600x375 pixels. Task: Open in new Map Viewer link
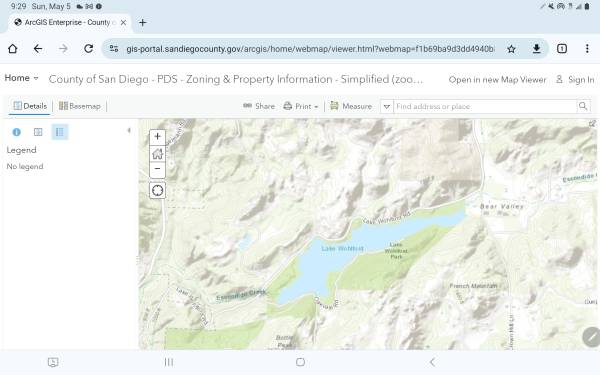tap(497, 80)
